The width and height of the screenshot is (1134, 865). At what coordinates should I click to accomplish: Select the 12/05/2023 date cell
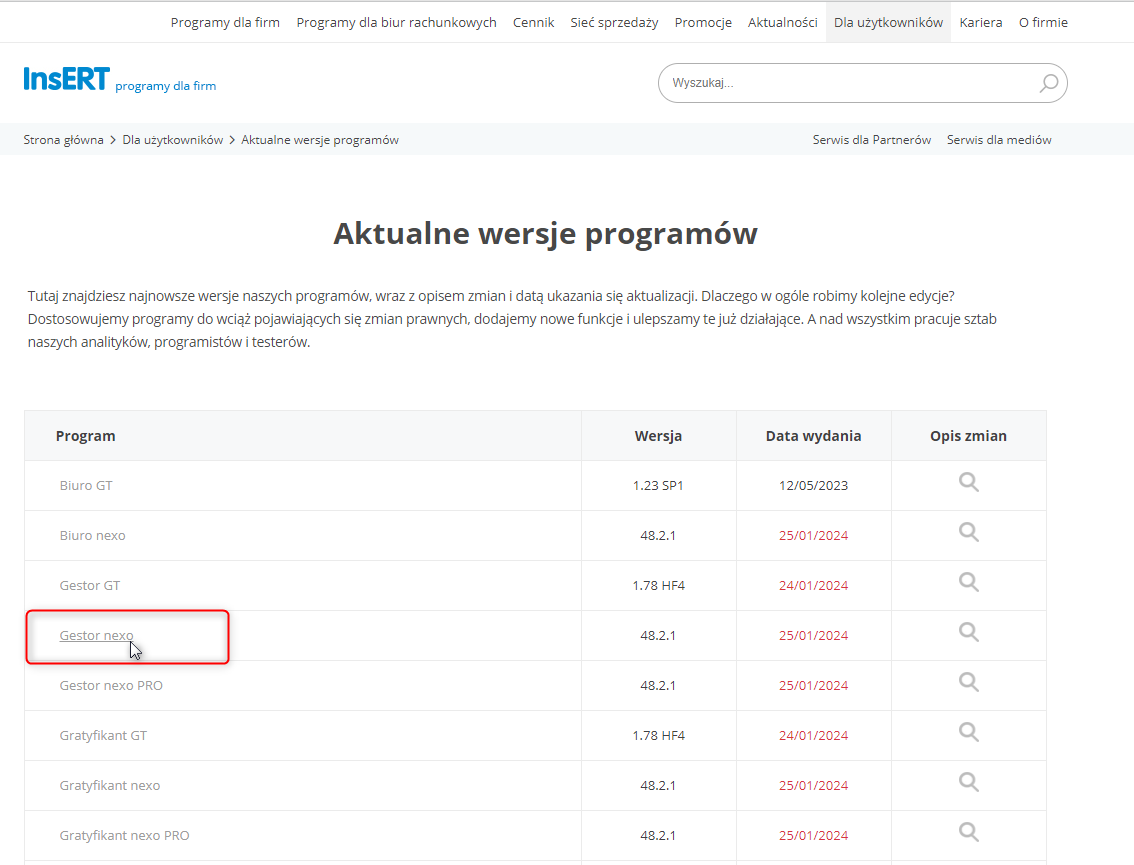pos(814,485)
